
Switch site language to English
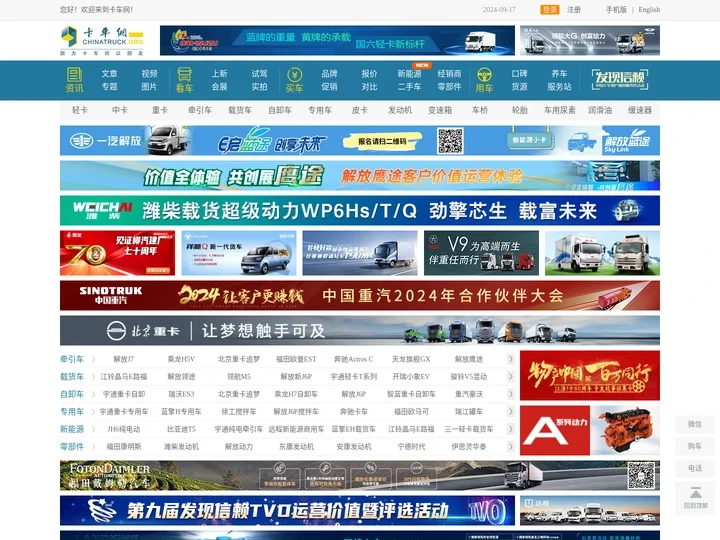tap(649, 10)
